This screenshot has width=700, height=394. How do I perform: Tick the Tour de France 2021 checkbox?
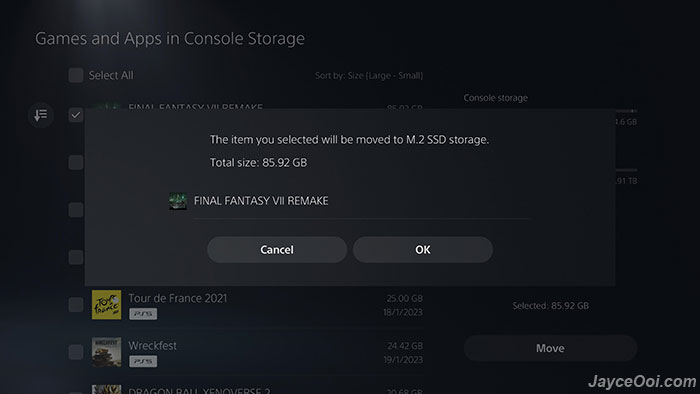[x=76, y=305]
